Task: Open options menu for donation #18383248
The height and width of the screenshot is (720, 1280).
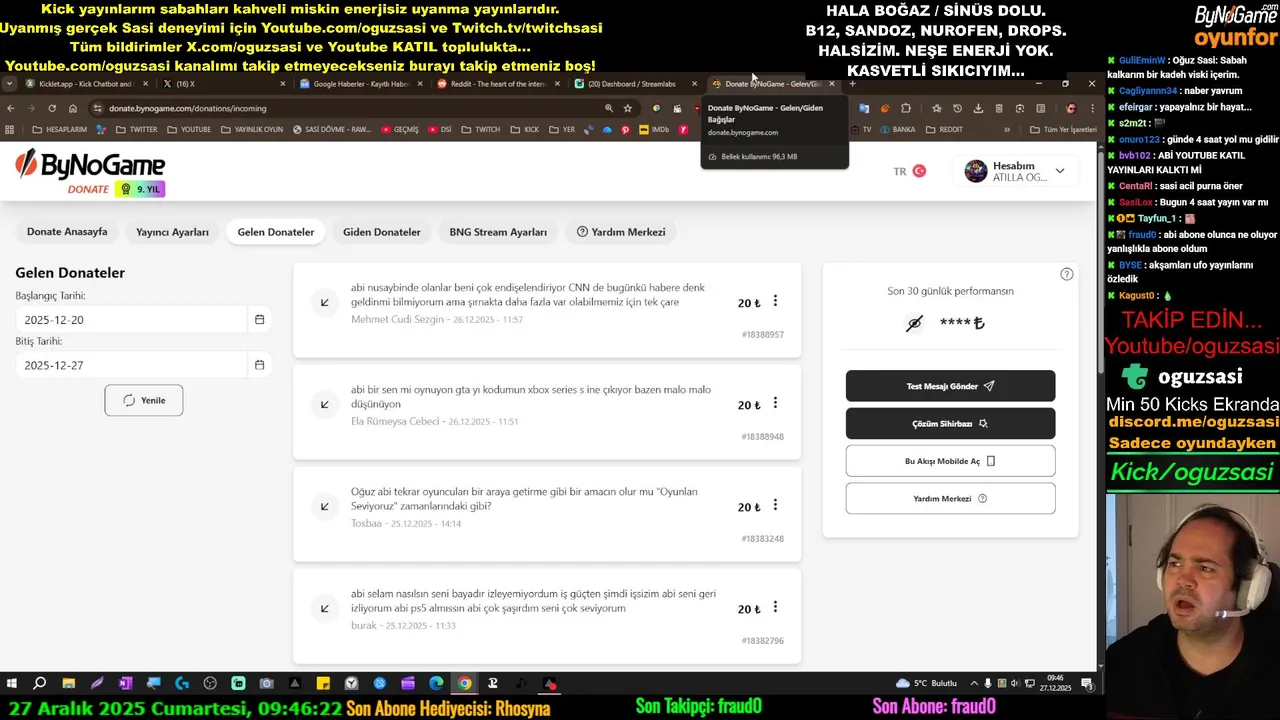Action: click(x=775, y=505)
